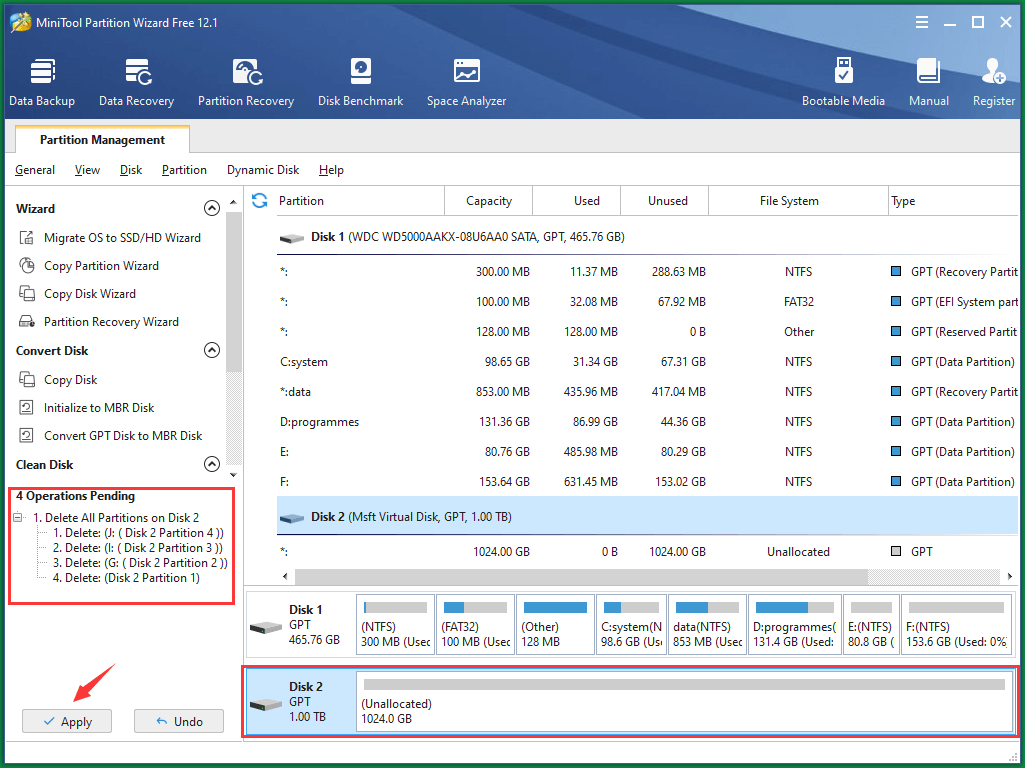Image resolution: width=1025 pixels, height=768 pixels.
Task: Apply pending operations
Action: tap(67, 722)
